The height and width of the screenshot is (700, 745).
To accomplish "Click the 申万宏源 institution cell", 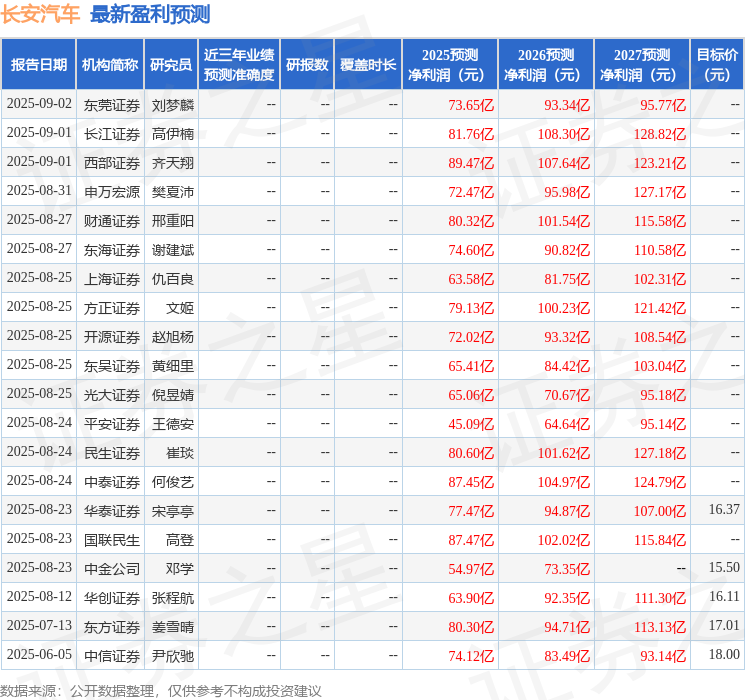I will pos(112,192).
